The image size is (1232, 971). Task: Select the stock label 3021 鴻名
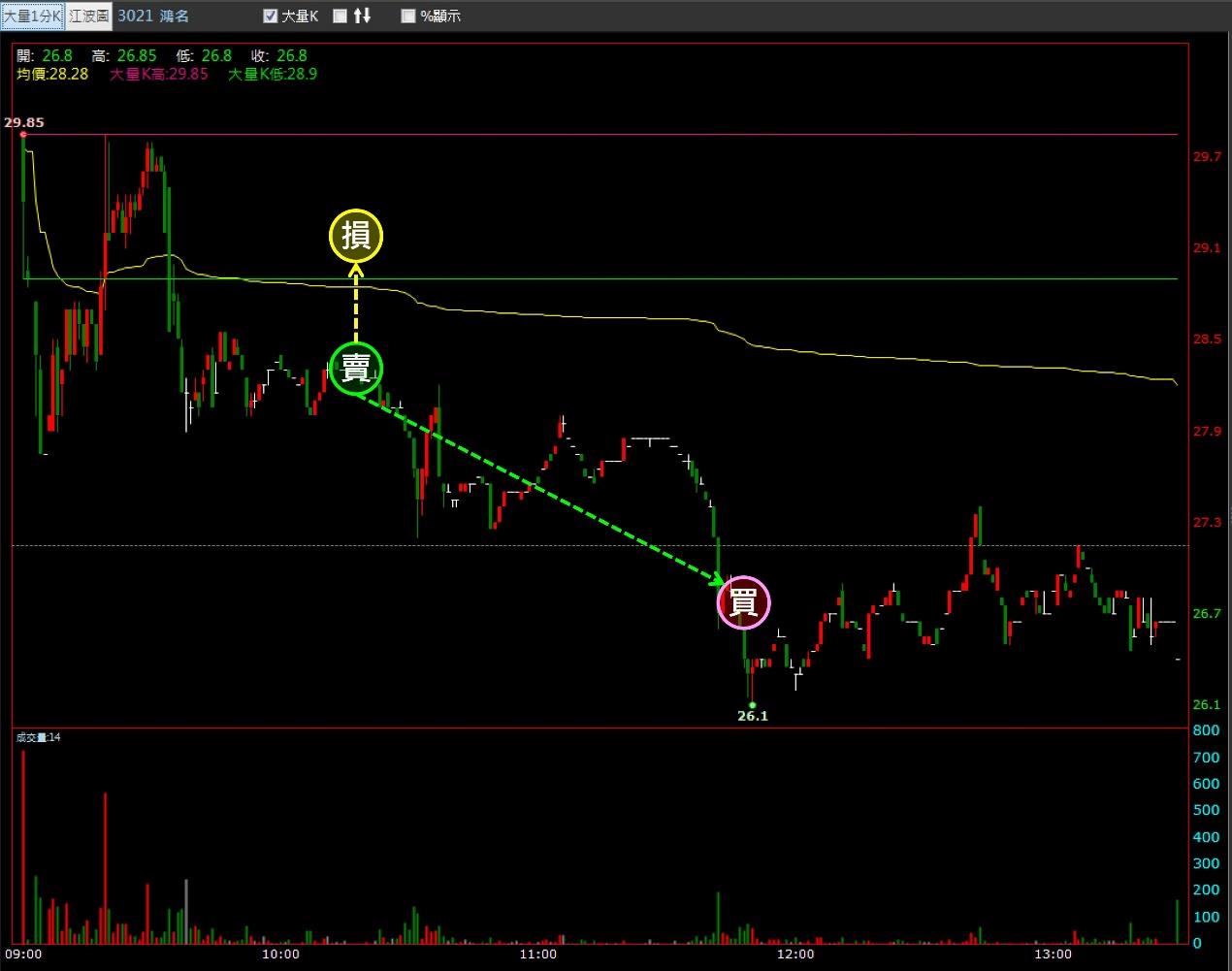point(153,16)
